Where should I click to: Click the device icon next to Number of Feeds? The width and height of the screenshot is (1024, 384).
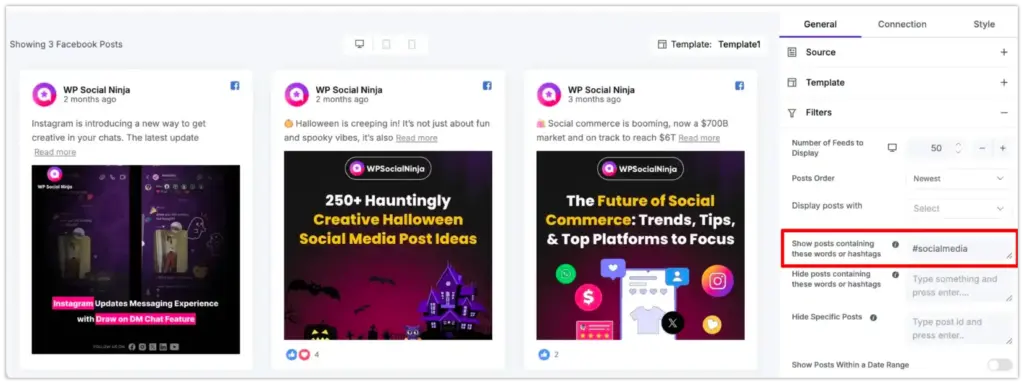point(892,148)
